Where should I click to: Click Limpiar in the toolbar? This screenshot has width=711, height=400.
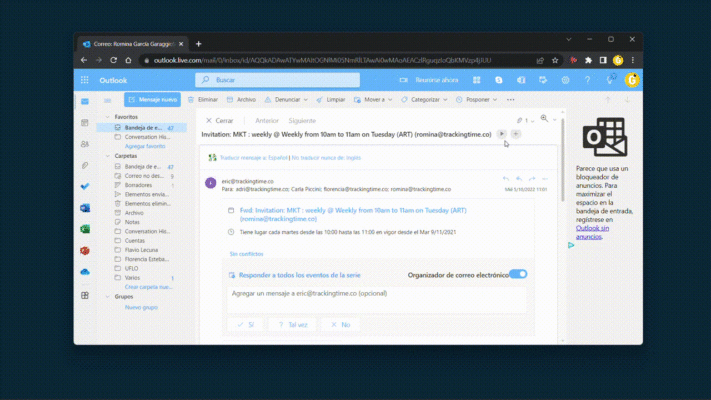click(331, 100)
